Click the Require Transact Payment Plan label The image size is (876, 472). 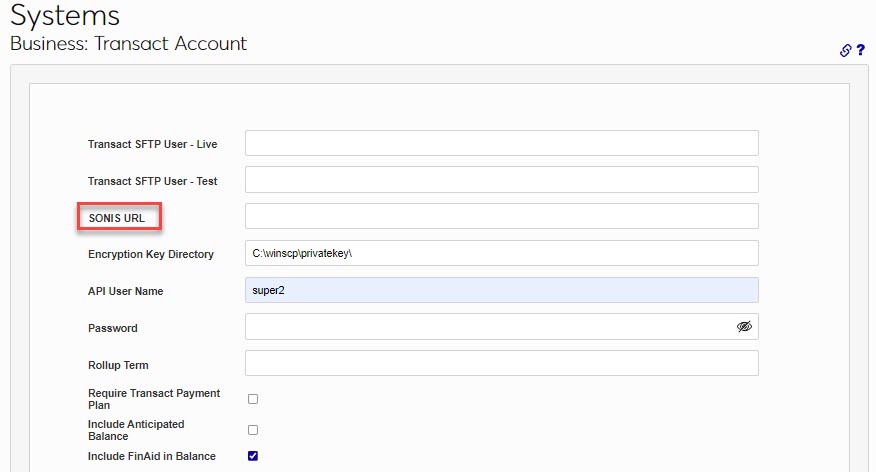(x=154, y=399)
